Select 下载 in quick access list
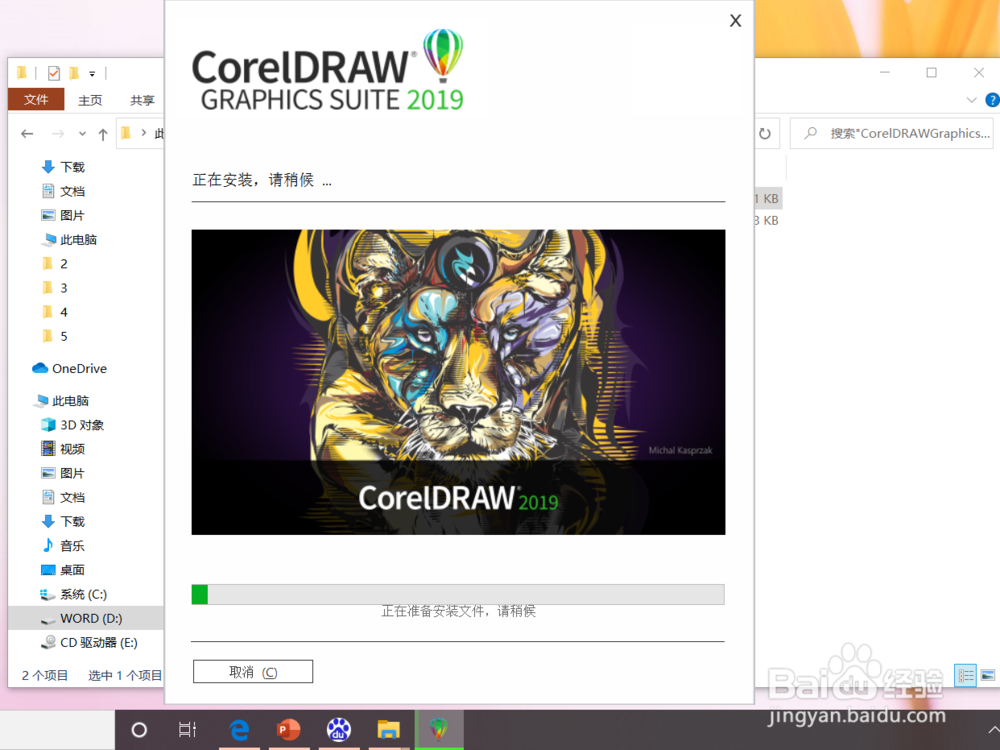 coord(62,167)
